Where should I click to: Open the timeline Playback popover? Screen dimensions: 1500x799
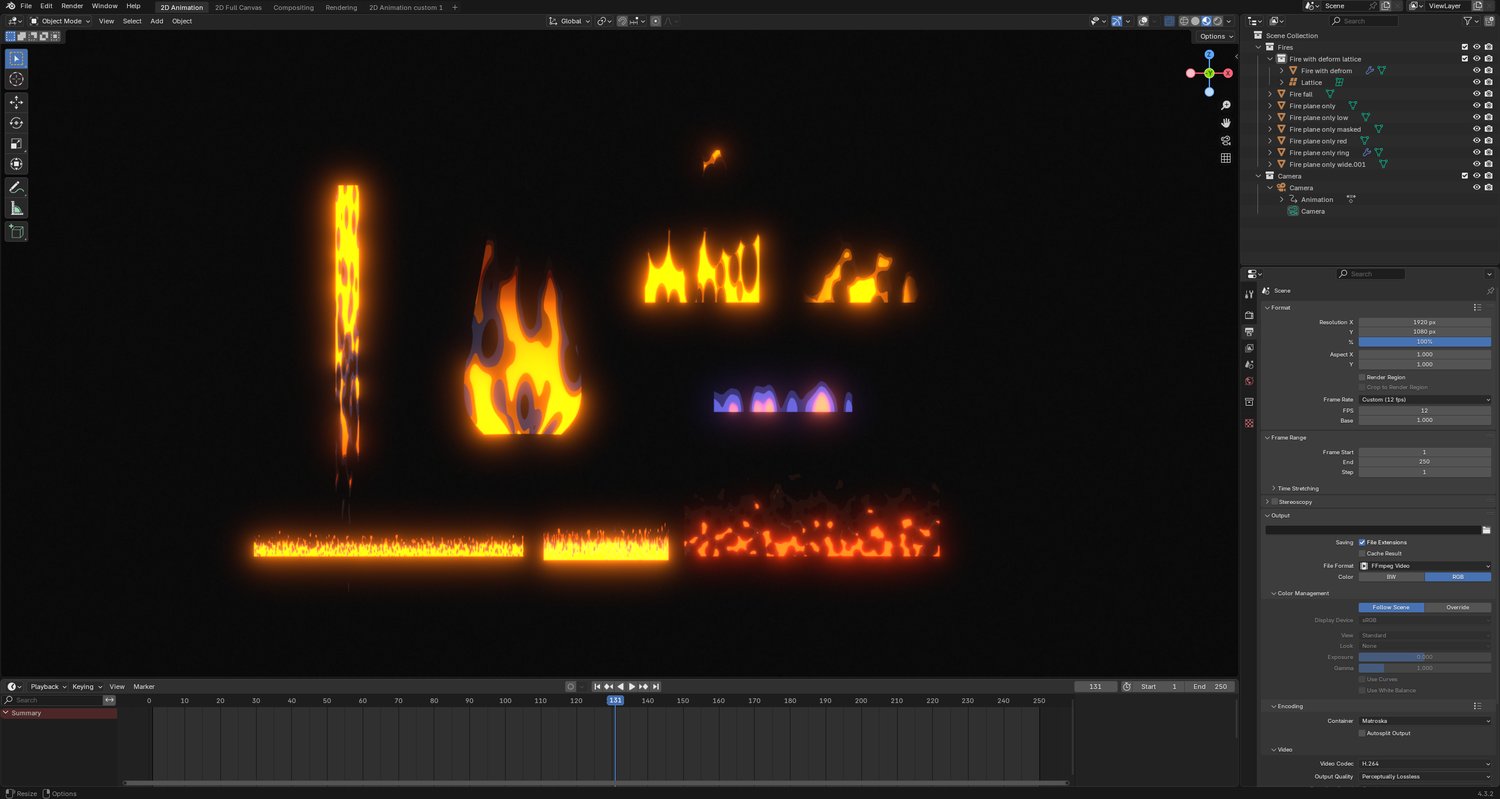47,687
